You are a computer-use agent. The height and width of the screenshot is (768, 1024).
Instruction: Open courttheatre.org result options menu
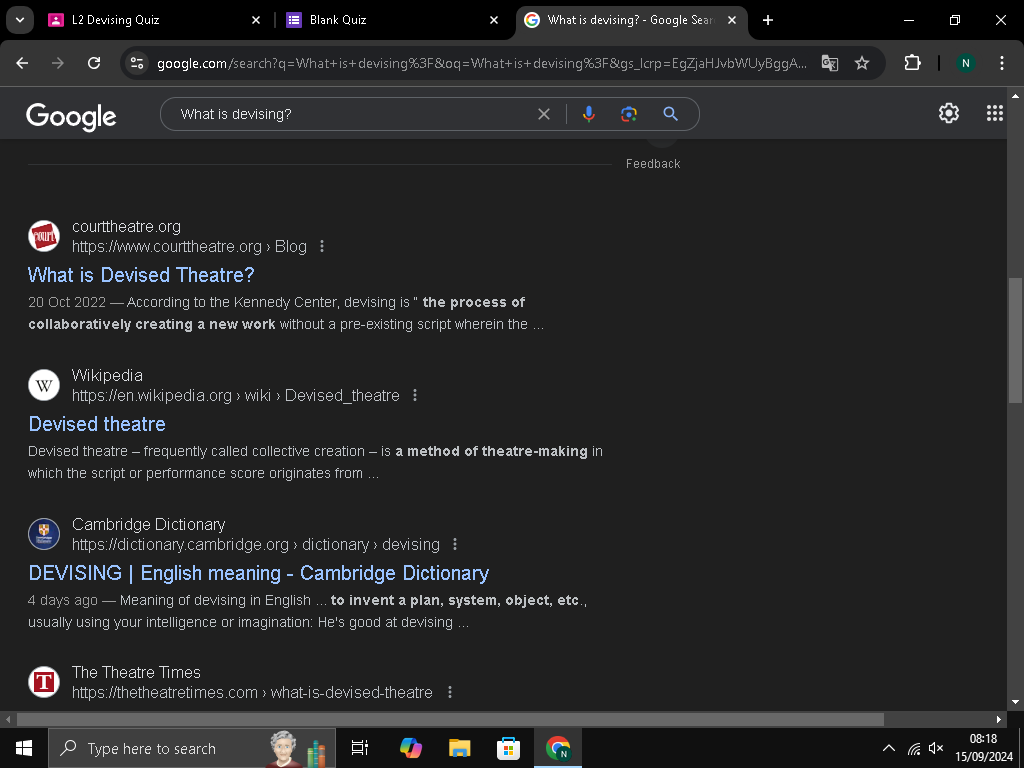click(321, 246)
